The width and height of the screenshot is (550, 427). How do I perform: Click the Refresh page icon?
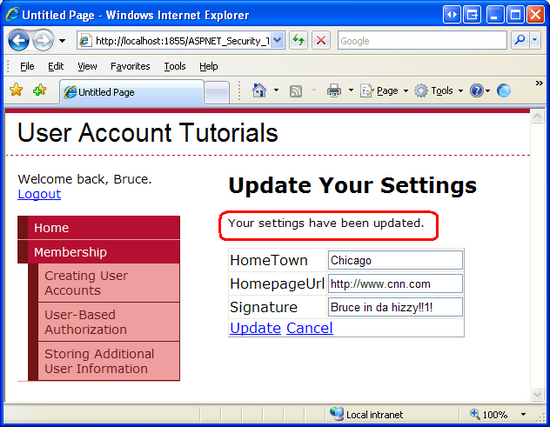click(x=299, y=41)
